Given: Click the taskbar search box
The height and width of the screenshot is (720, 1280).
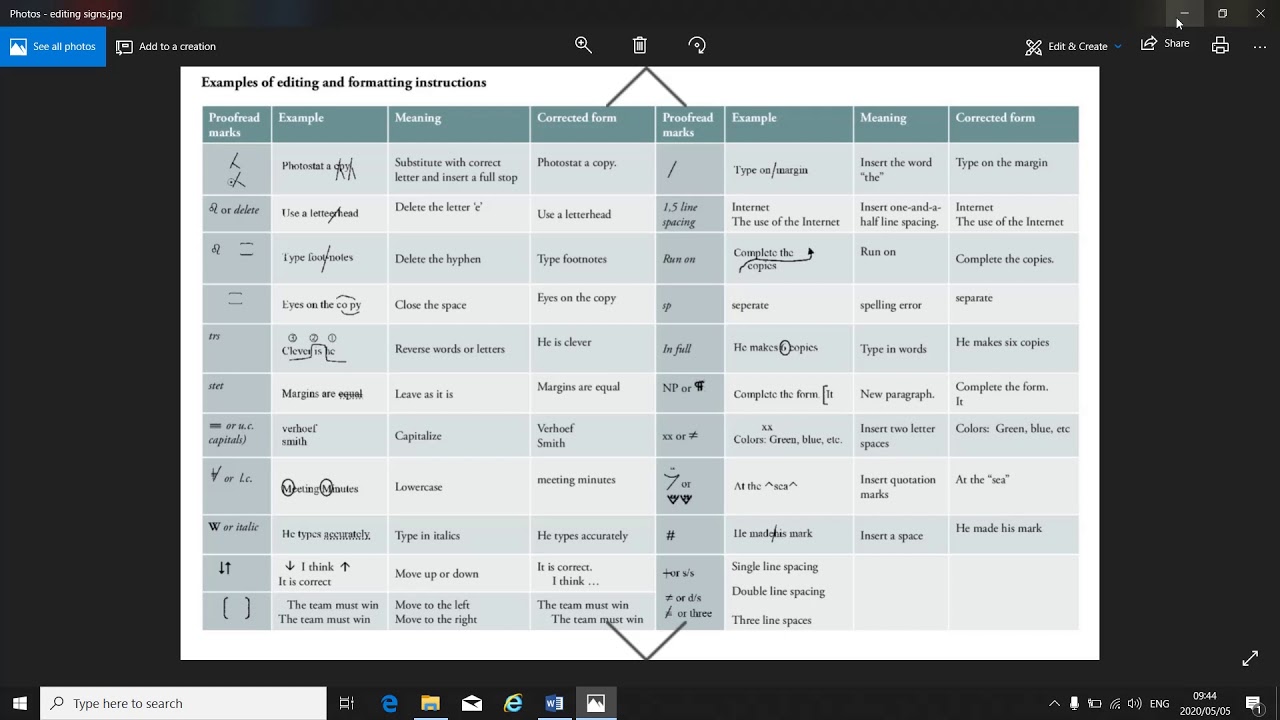Looking at the screenshot, I should point(183,703).
